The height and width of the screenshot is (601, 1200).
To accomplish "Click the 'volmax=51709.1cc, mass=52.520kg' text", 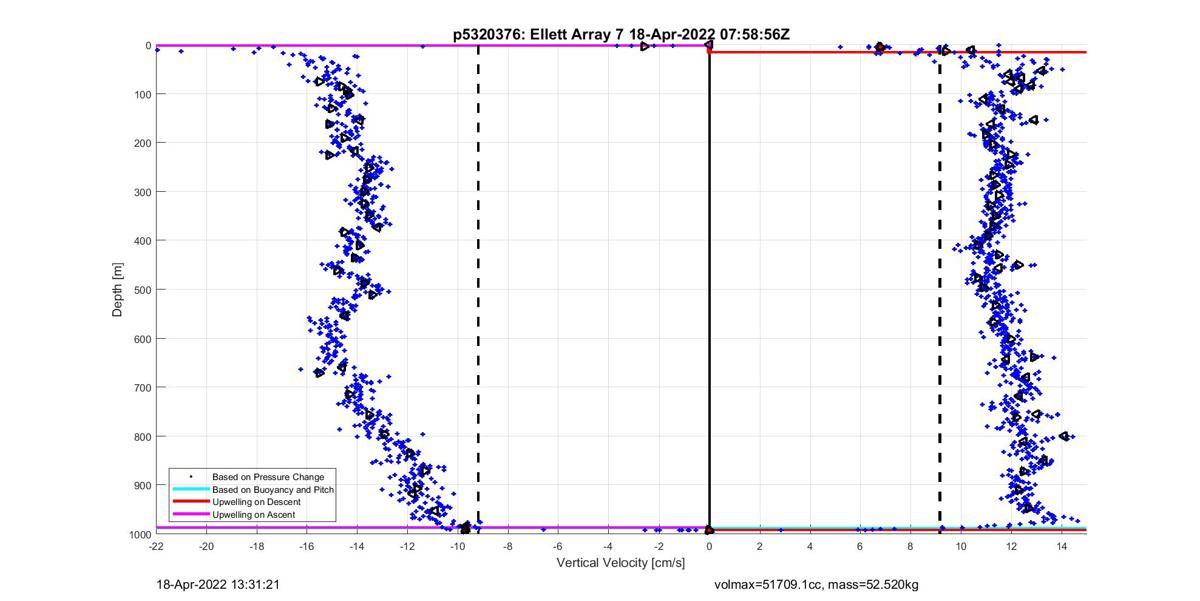I will 817,584.
